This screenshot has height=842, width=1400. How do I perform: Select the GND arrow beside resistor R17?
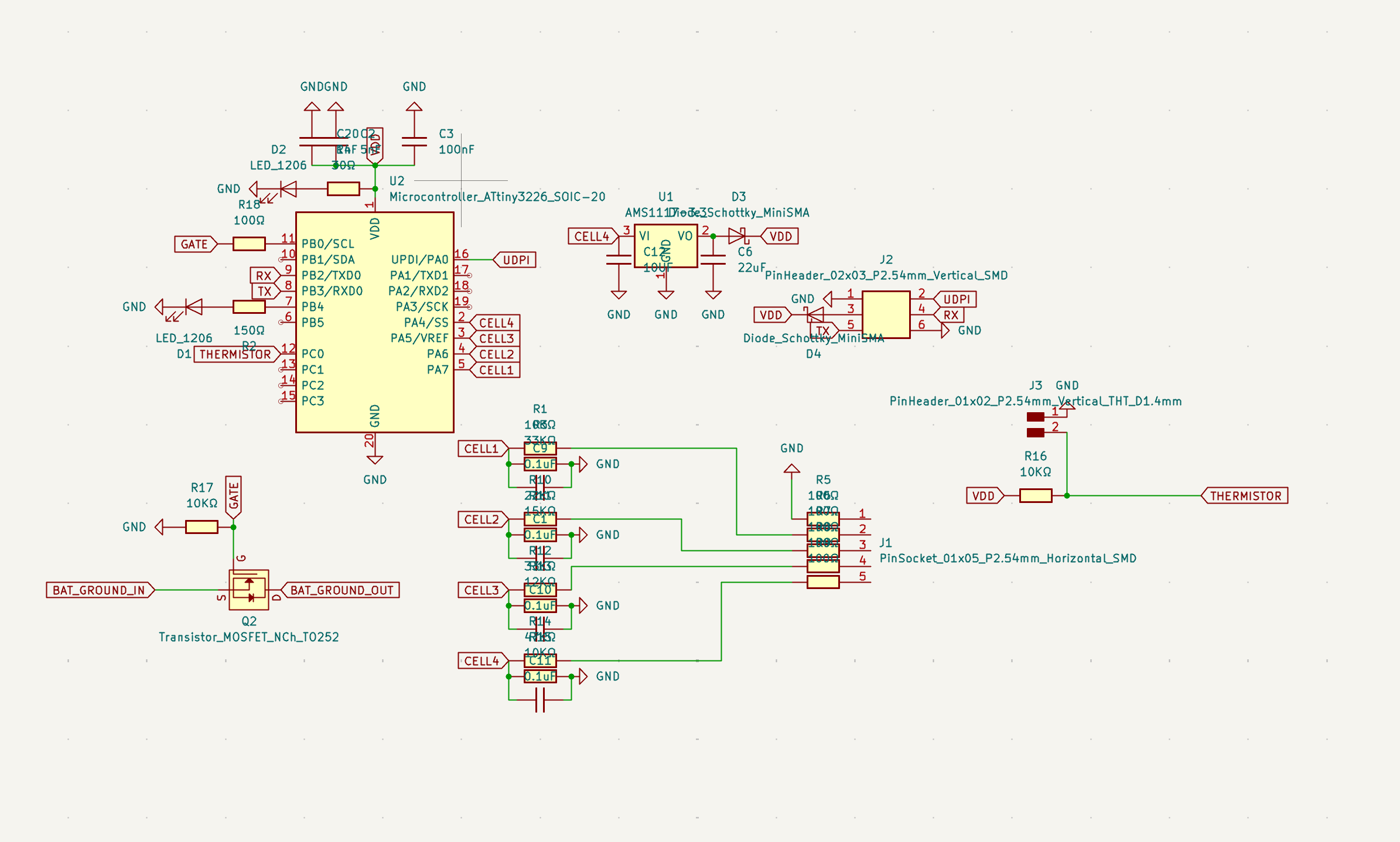point(159,526)
